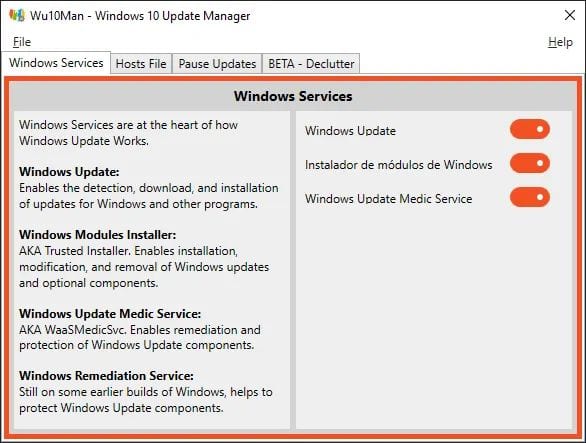
Task: Toggle the Instalador de módulos de Windows switch
Action: (530, 163)
